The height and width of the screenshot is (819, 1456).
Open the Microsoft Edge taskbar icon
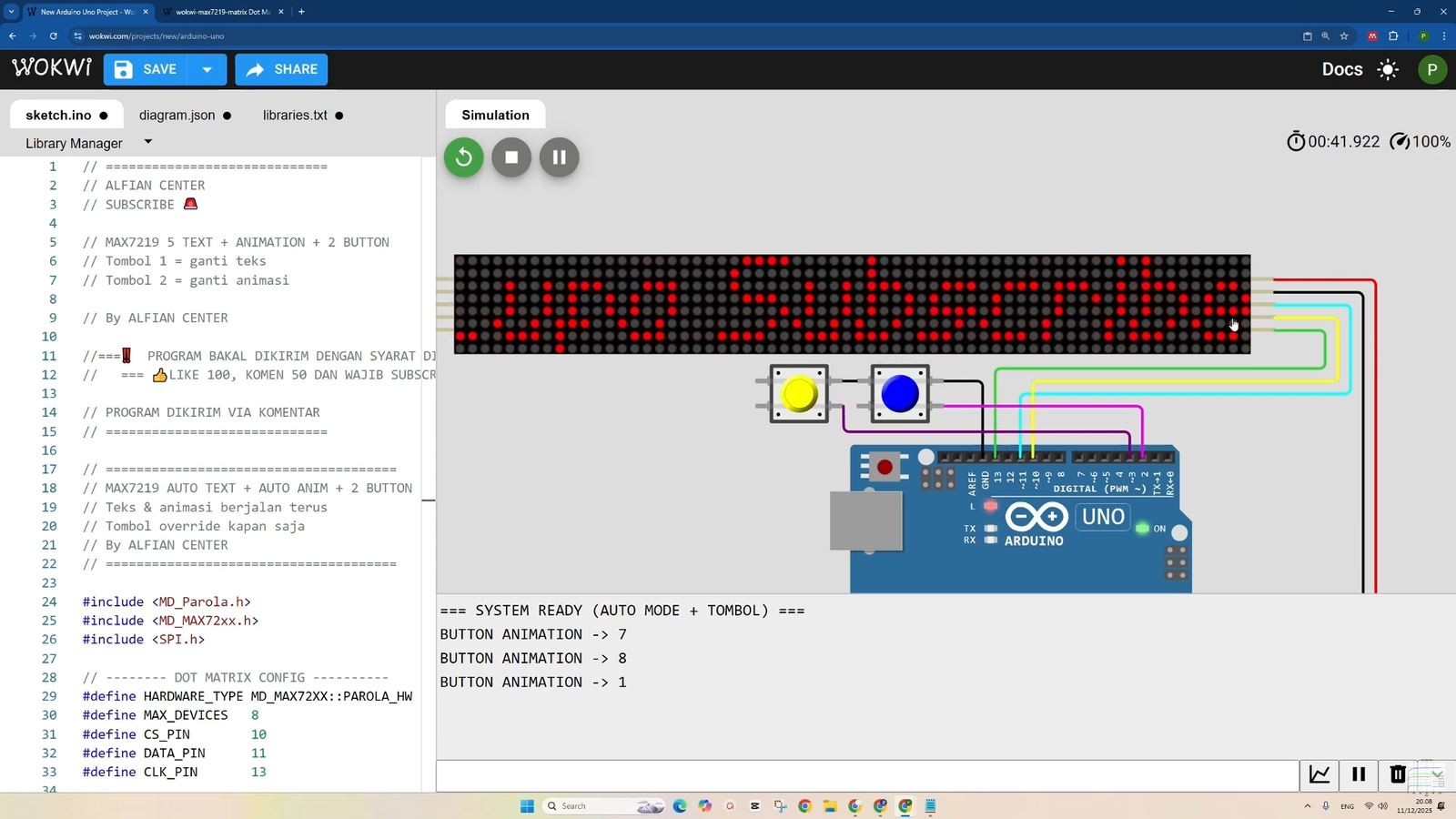tap(680, 806)
